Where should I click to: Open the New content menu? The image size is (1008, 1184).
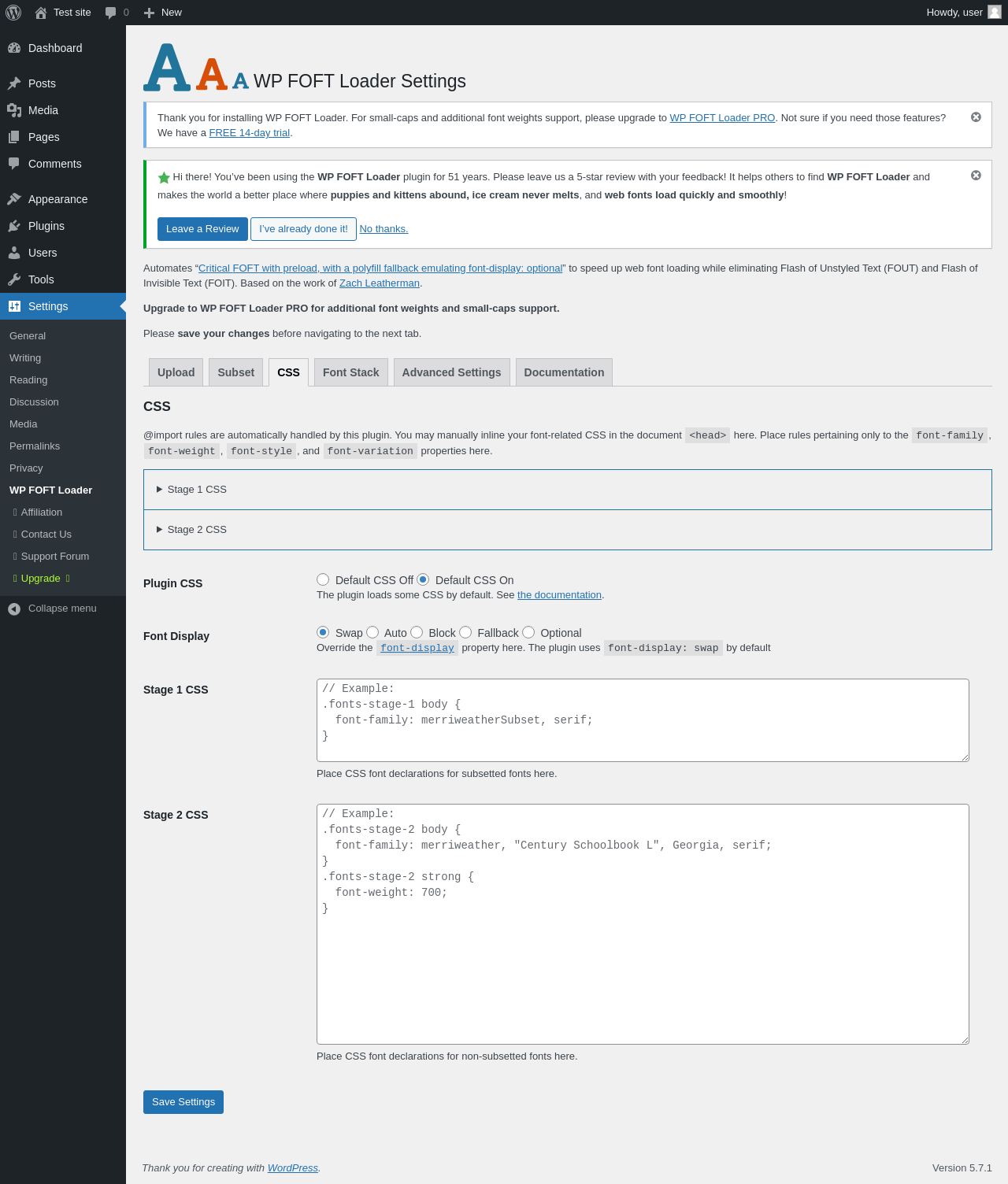162,13
